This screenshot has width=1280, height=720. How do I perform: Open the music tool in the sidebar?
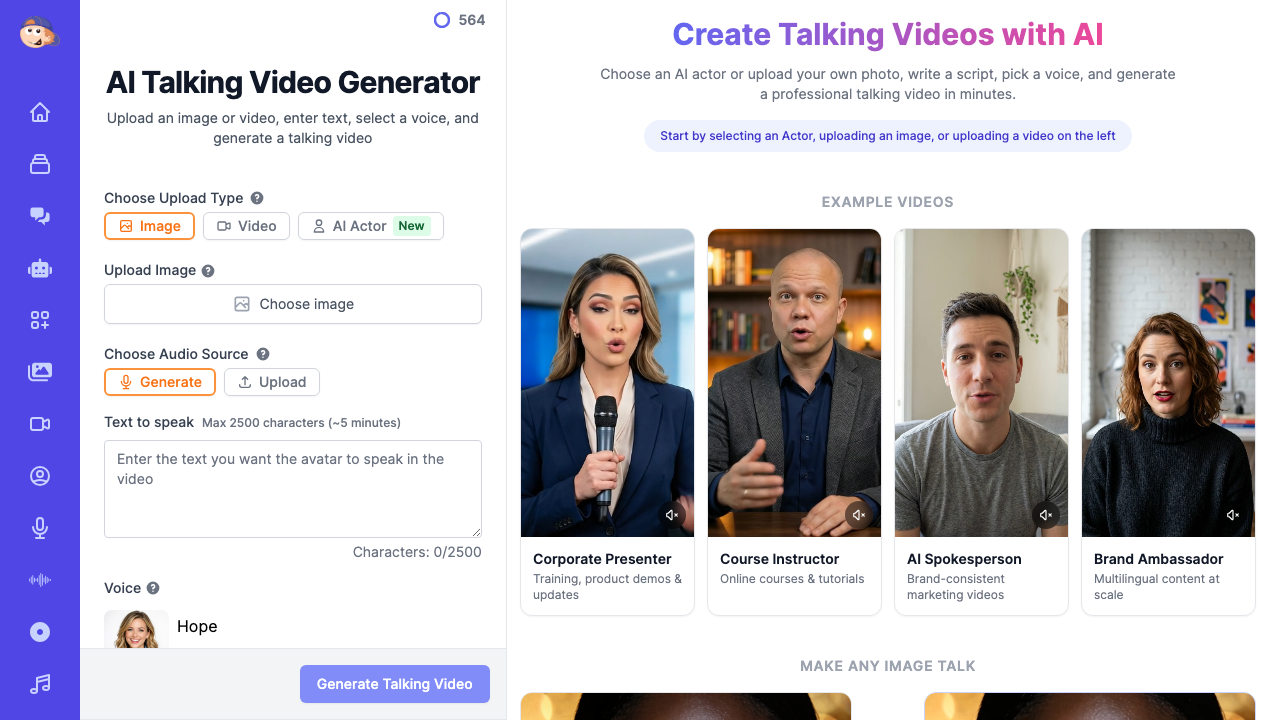[40, 684]
